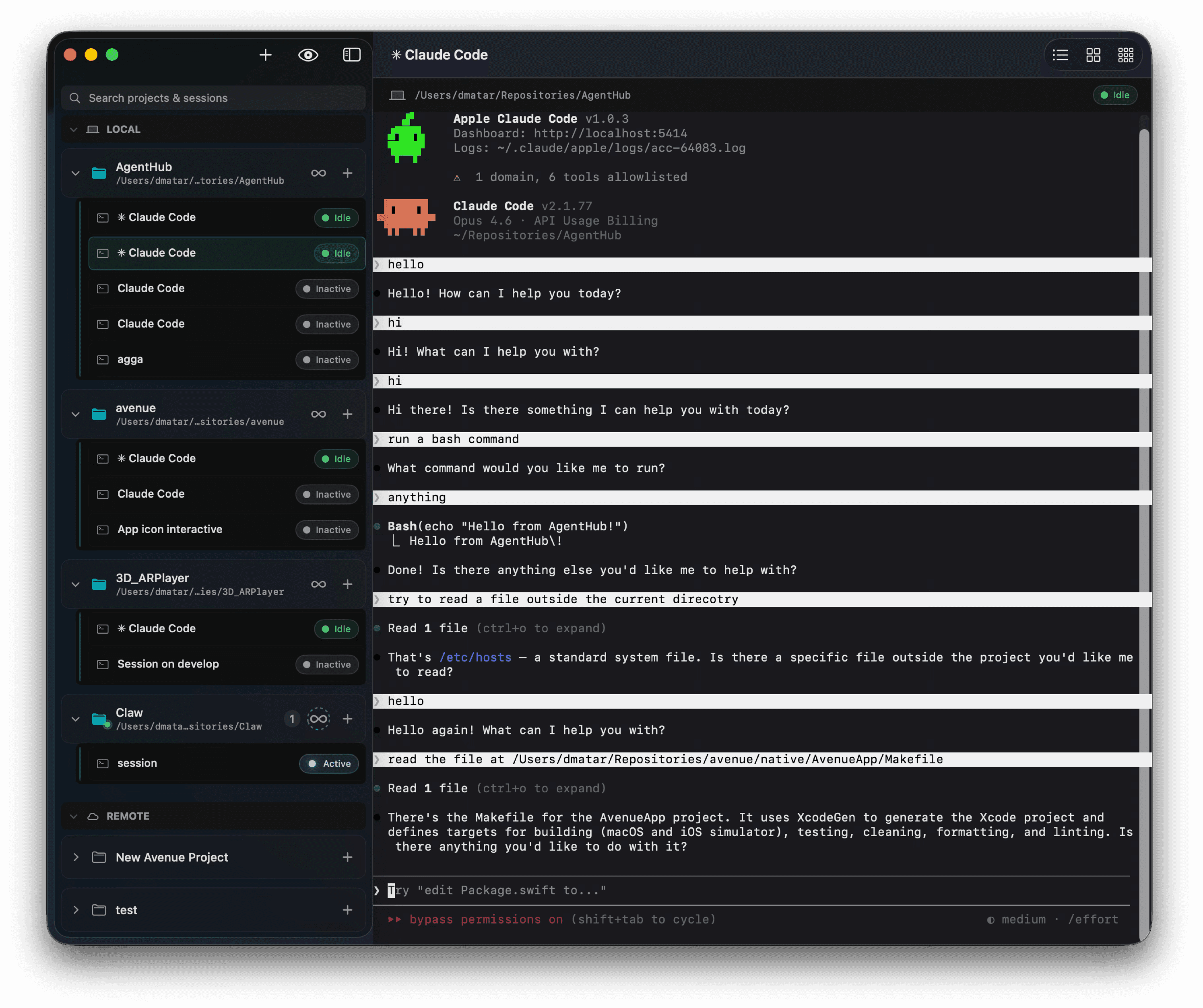
Task: Switch to 3x3 grid layout
Action: (x=1125, y=55)
